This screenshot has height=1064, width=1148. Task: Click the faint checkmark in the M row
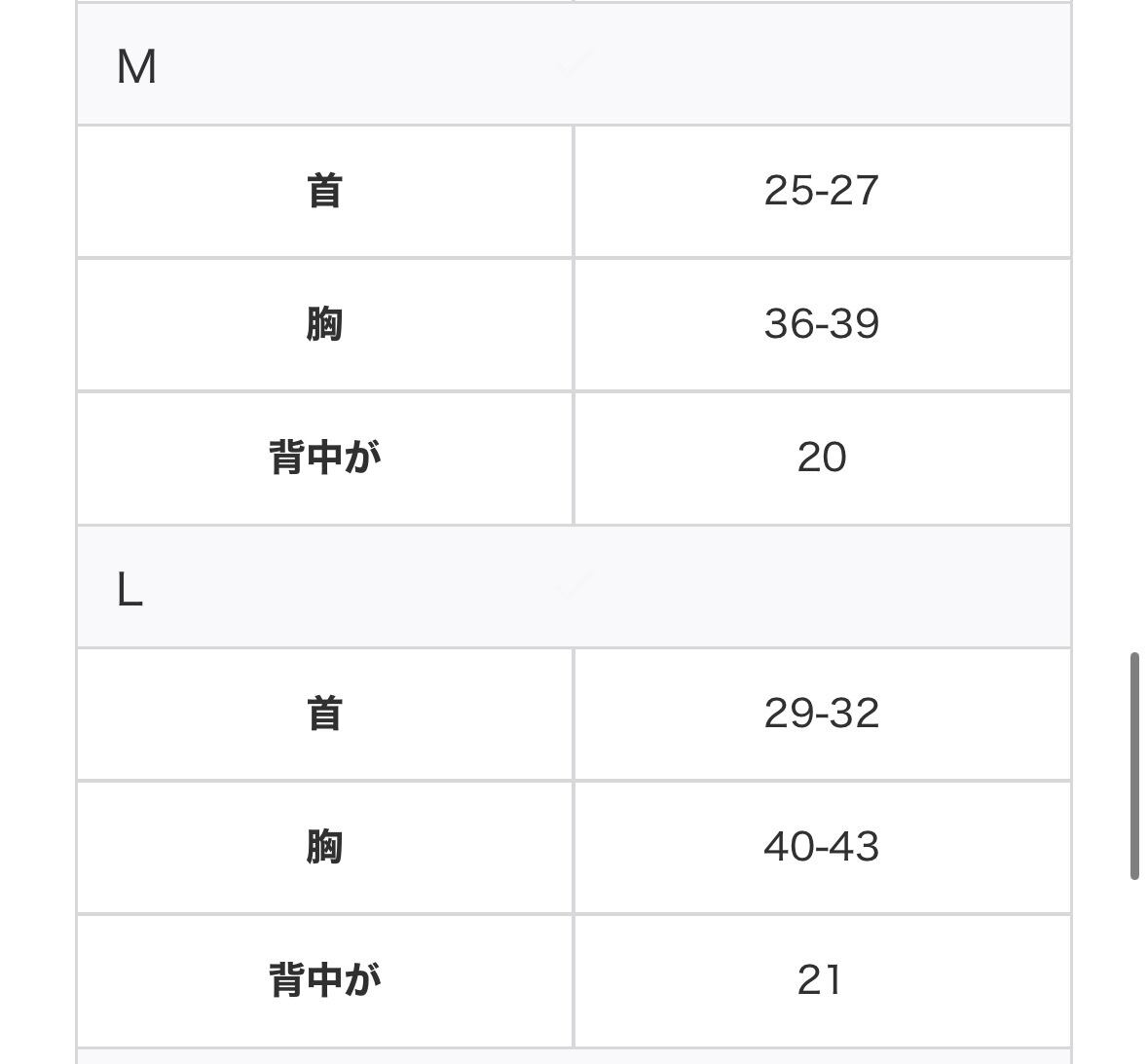click(x=574, y=64)
